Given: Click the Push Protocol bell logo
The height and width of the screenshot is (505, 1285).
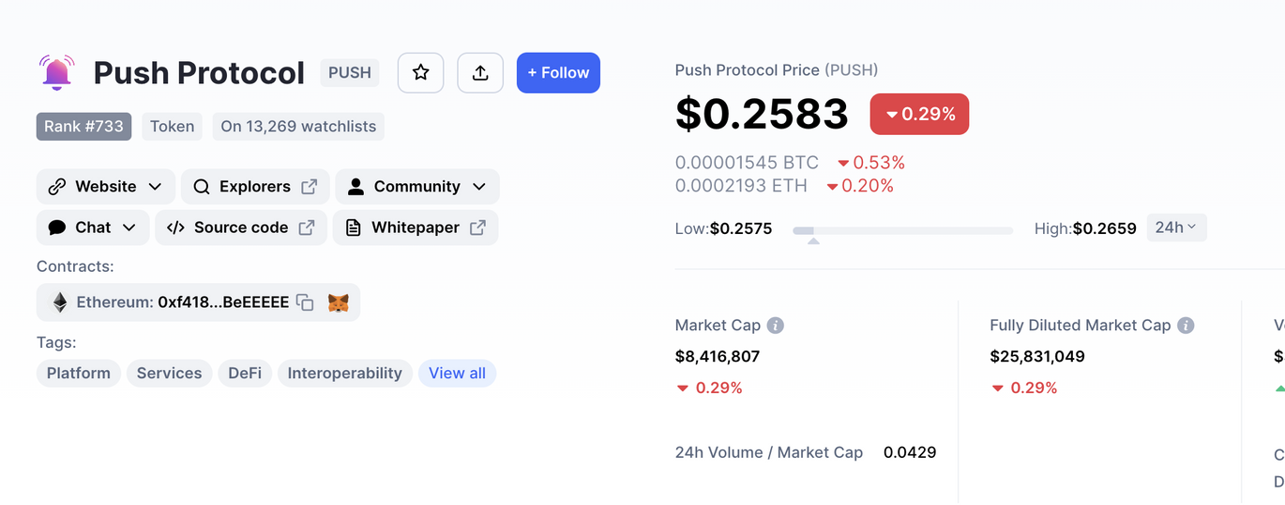Looking at the screenshot, I should pos(57,72).
